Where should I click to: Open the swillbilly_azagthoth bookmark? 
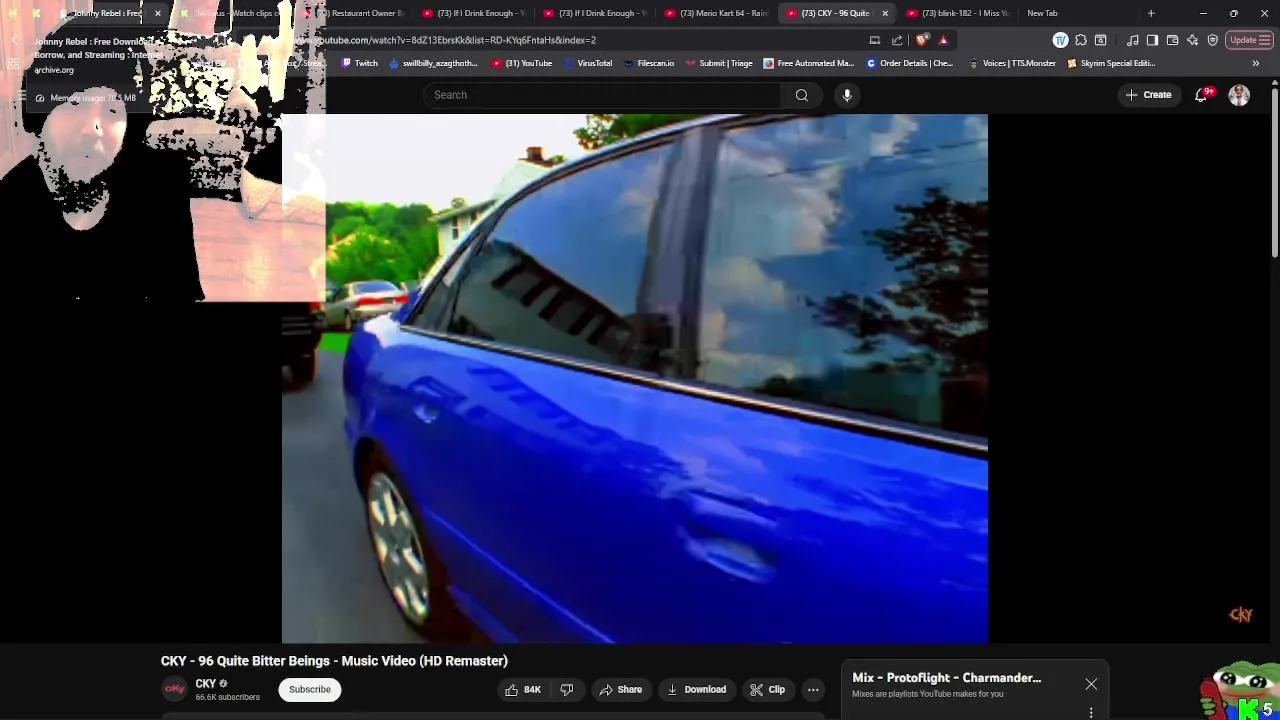point(433,63)
